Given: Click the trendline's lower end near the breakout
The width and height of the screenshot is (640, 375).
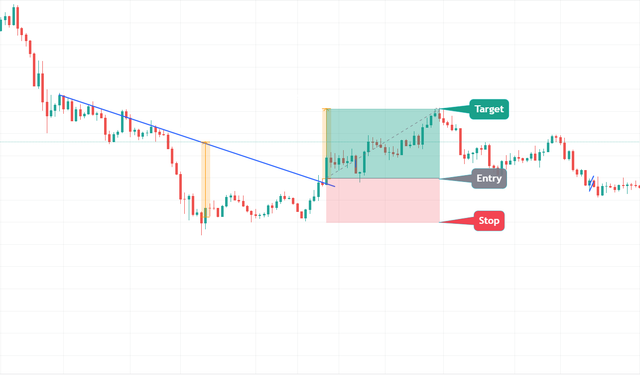Looking at the screenshot, I should tap(334, 186).
